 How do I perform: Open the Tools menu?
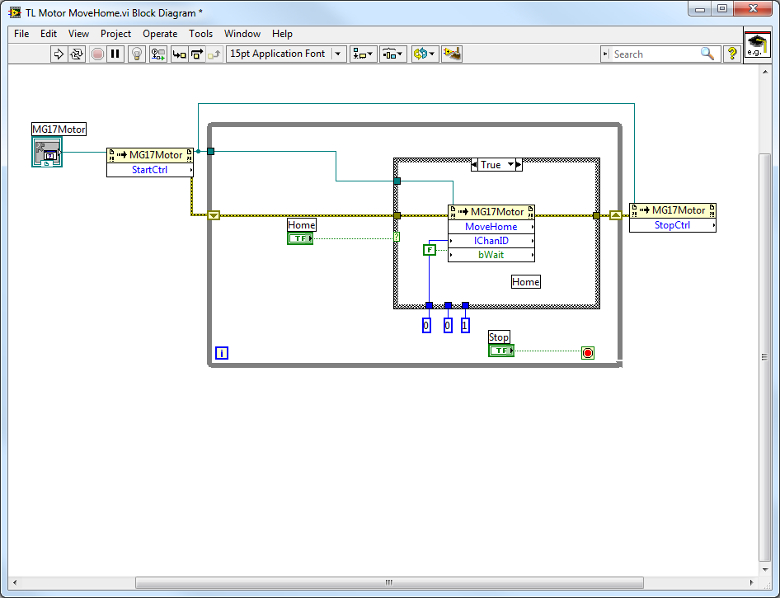tap(200, 34)
